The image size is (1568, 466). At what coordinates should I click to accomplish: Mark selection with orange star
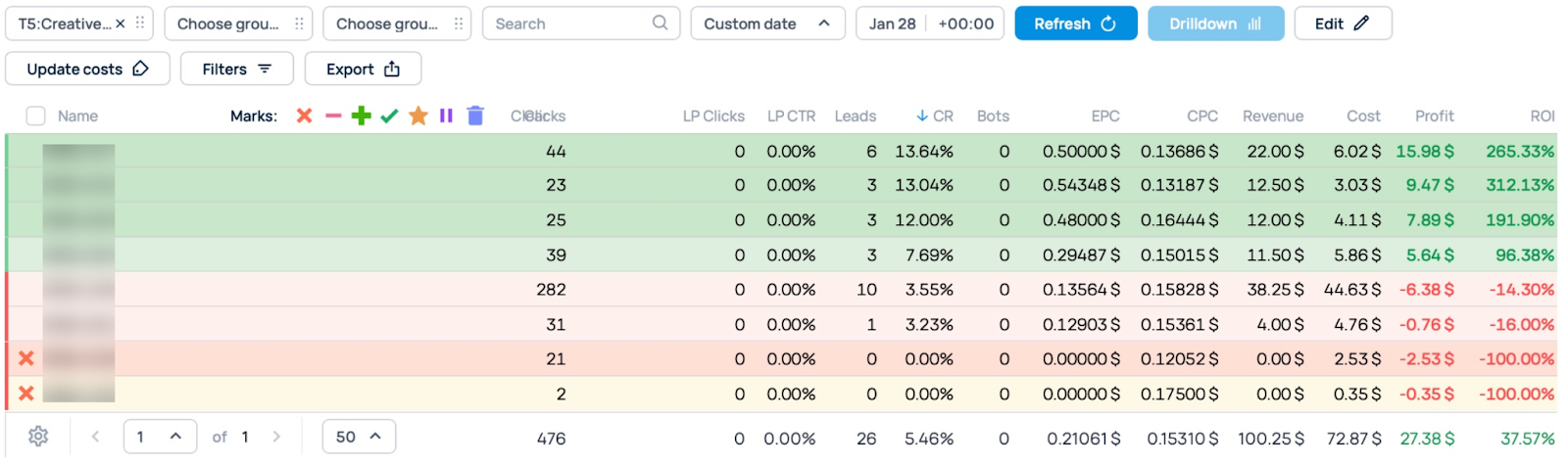[417, 116]
